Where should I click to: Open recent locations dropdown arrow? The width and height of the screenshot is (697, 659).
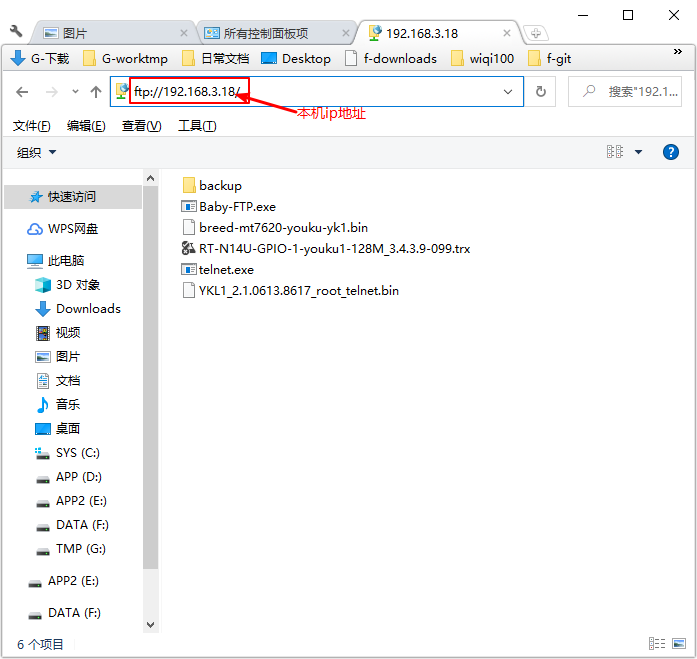tap(75, 92)
